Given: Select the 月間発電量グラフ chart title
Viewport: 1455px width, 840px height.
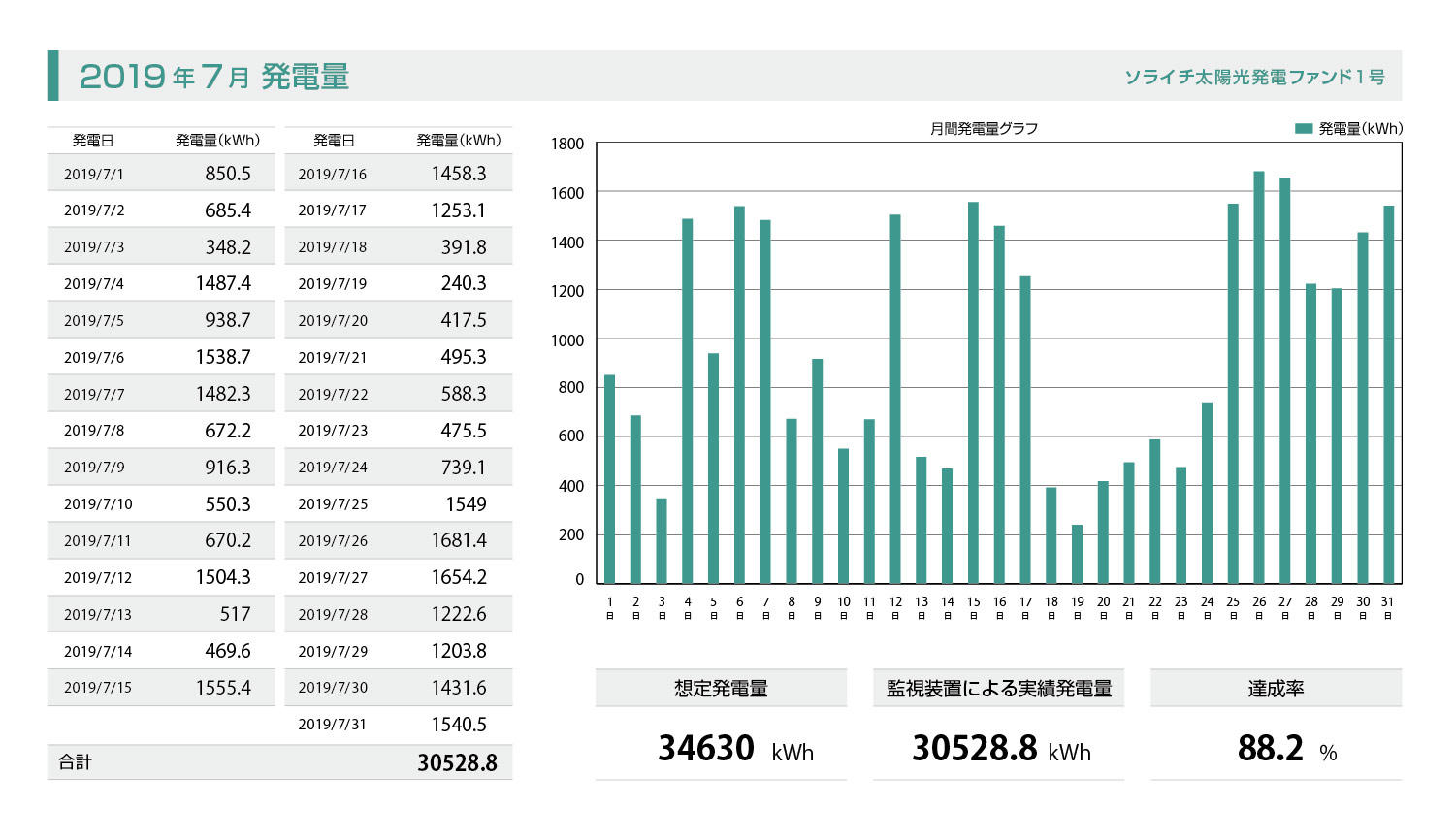Looking at the screenshot, I should pos(985,128).
